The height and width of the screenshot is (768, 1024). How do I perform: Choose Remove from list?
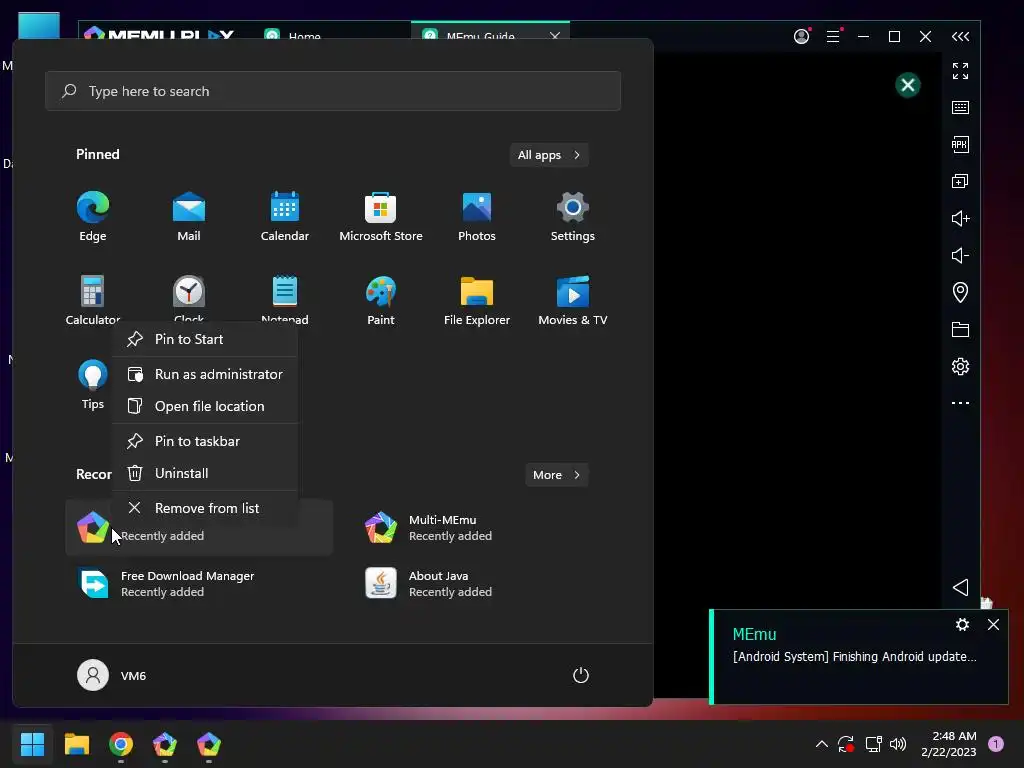[205, 508]
